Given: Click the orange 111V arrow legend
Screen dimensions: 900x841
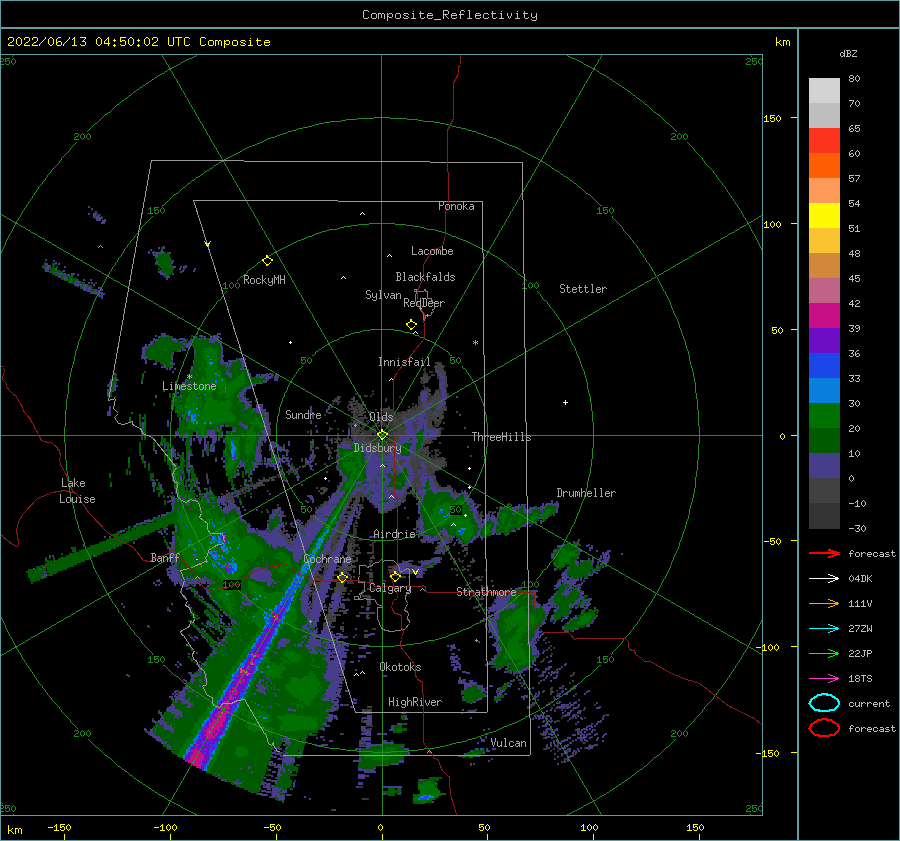Looking at the screenshot, I should tap(824, 603).
